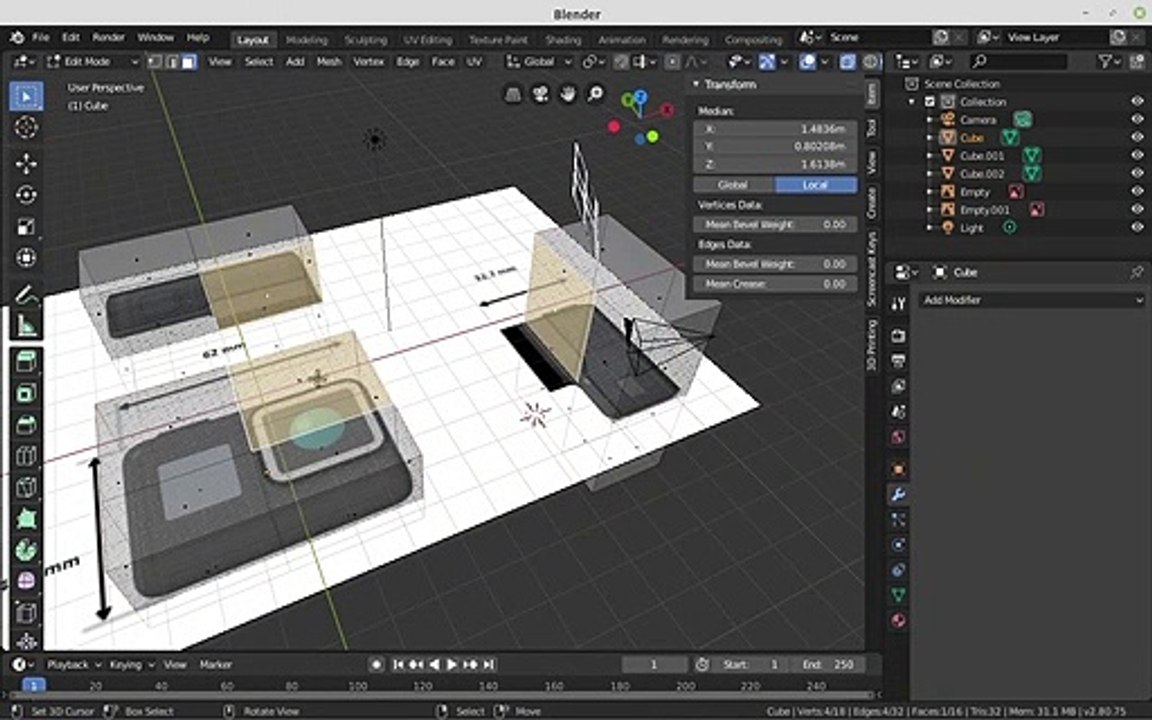
Task: Enable face select mode
Action: pos(189,62)
